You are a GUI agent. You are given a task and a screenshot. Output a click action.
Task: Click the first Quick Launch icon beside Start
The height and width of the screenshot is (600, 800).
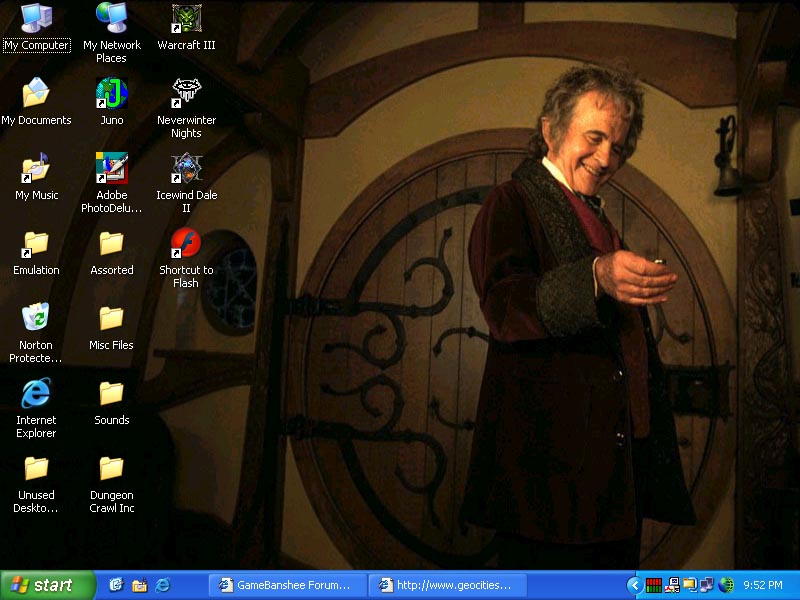tap(116, 585)
